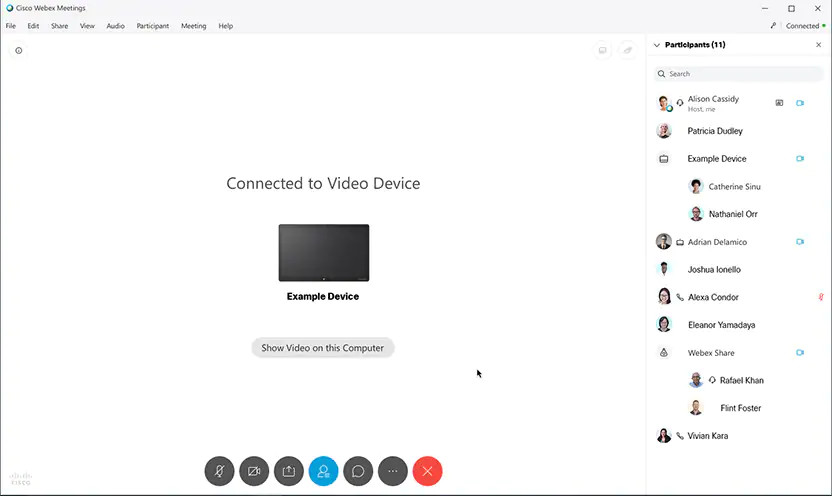Viewport: 832px width, 496px height.
Task: Open the meeting info icon
Action: (x=19, y=50)
